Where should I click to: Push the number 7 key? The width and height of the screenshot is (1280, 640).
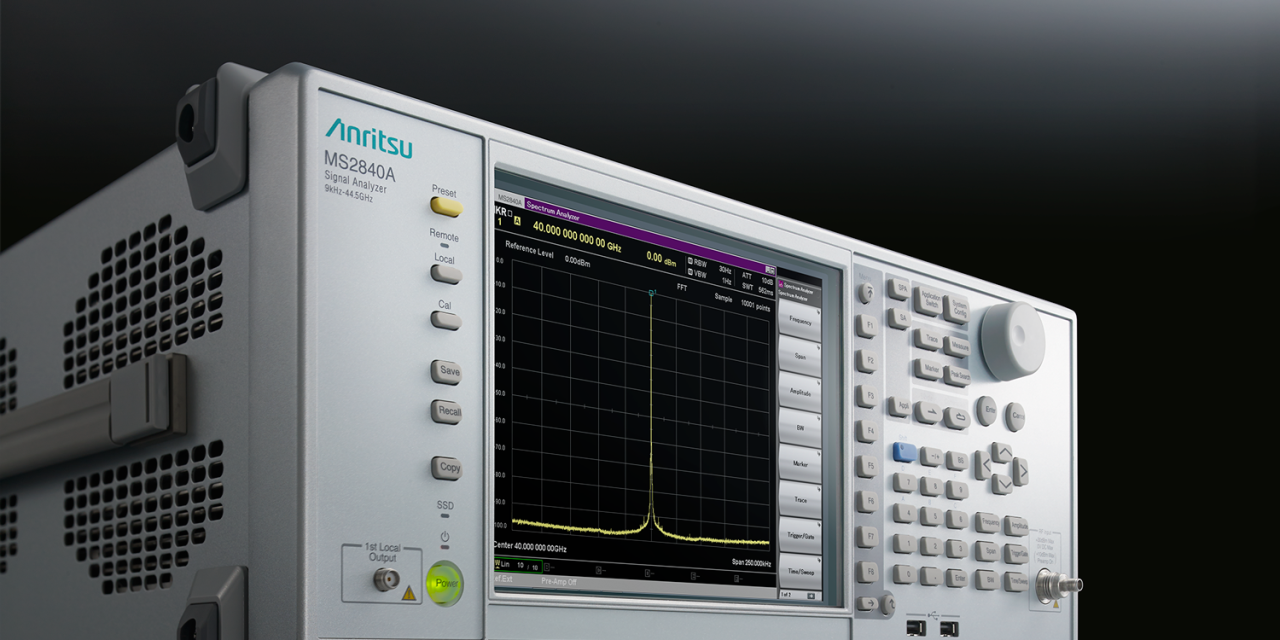[x=904, y=483]
